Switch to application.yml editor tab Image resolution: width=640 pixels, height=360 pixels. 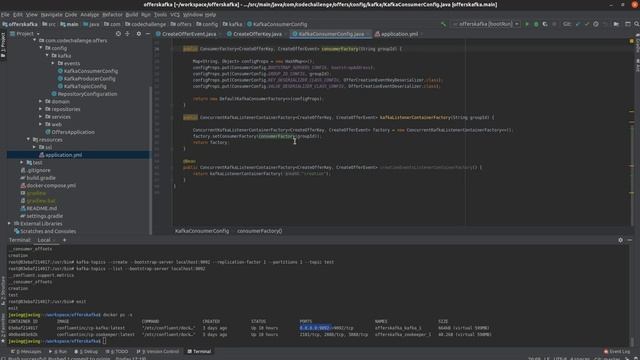(397, 34)
